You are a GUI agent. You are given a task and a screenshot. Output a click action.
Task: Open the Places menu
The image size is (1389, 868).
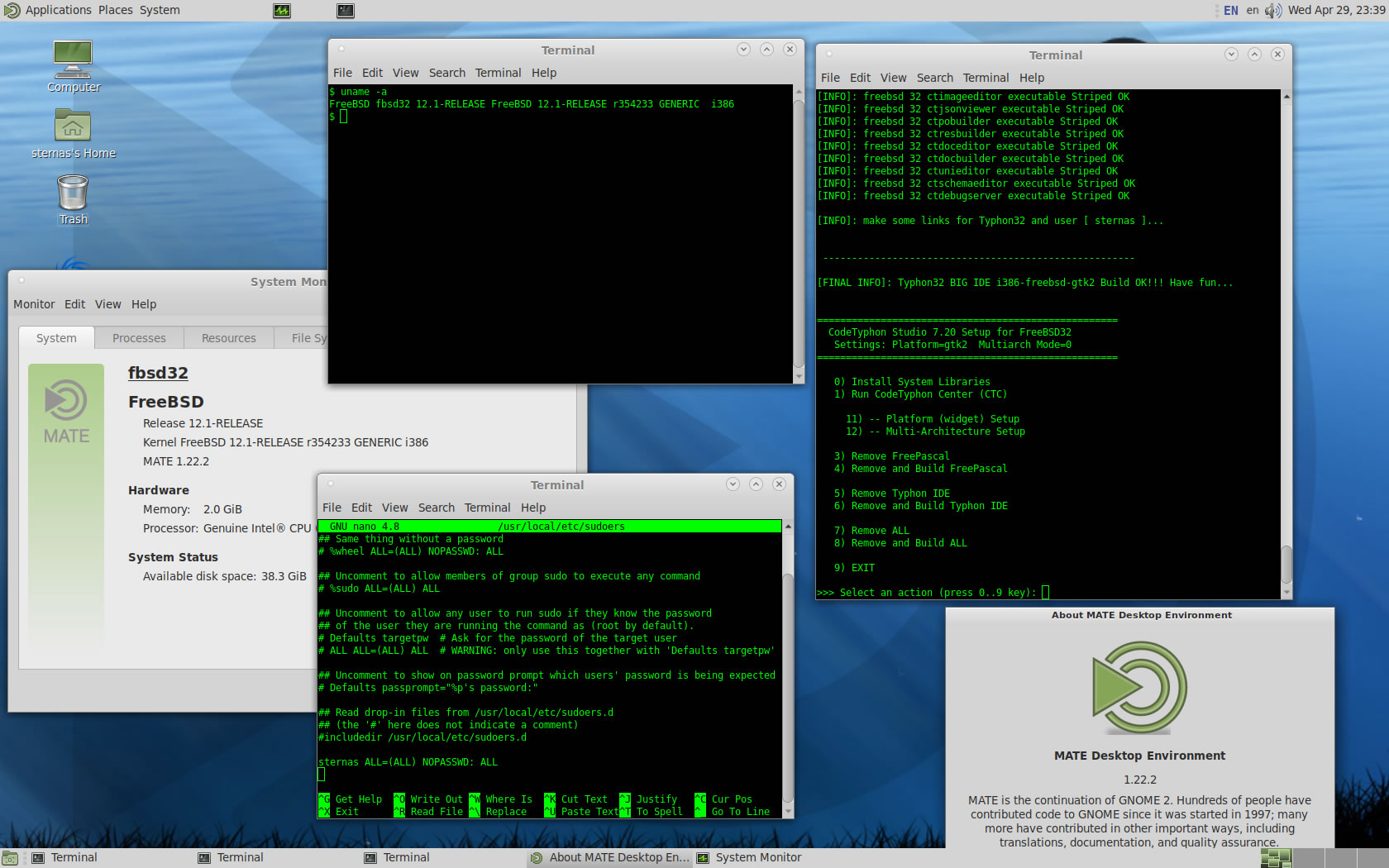(x=116, y=10)
